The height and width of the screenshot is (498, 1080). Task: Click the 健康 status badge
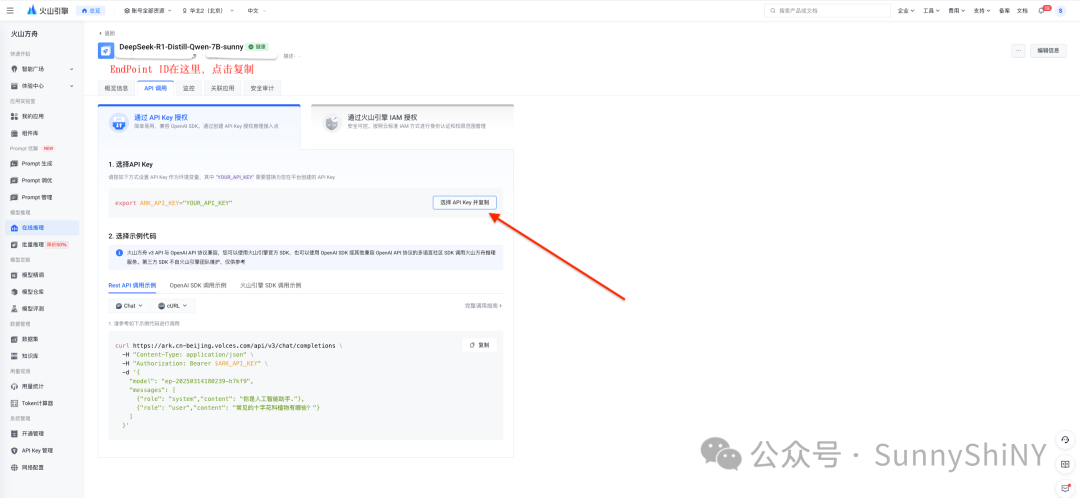[x=258, y=47]
